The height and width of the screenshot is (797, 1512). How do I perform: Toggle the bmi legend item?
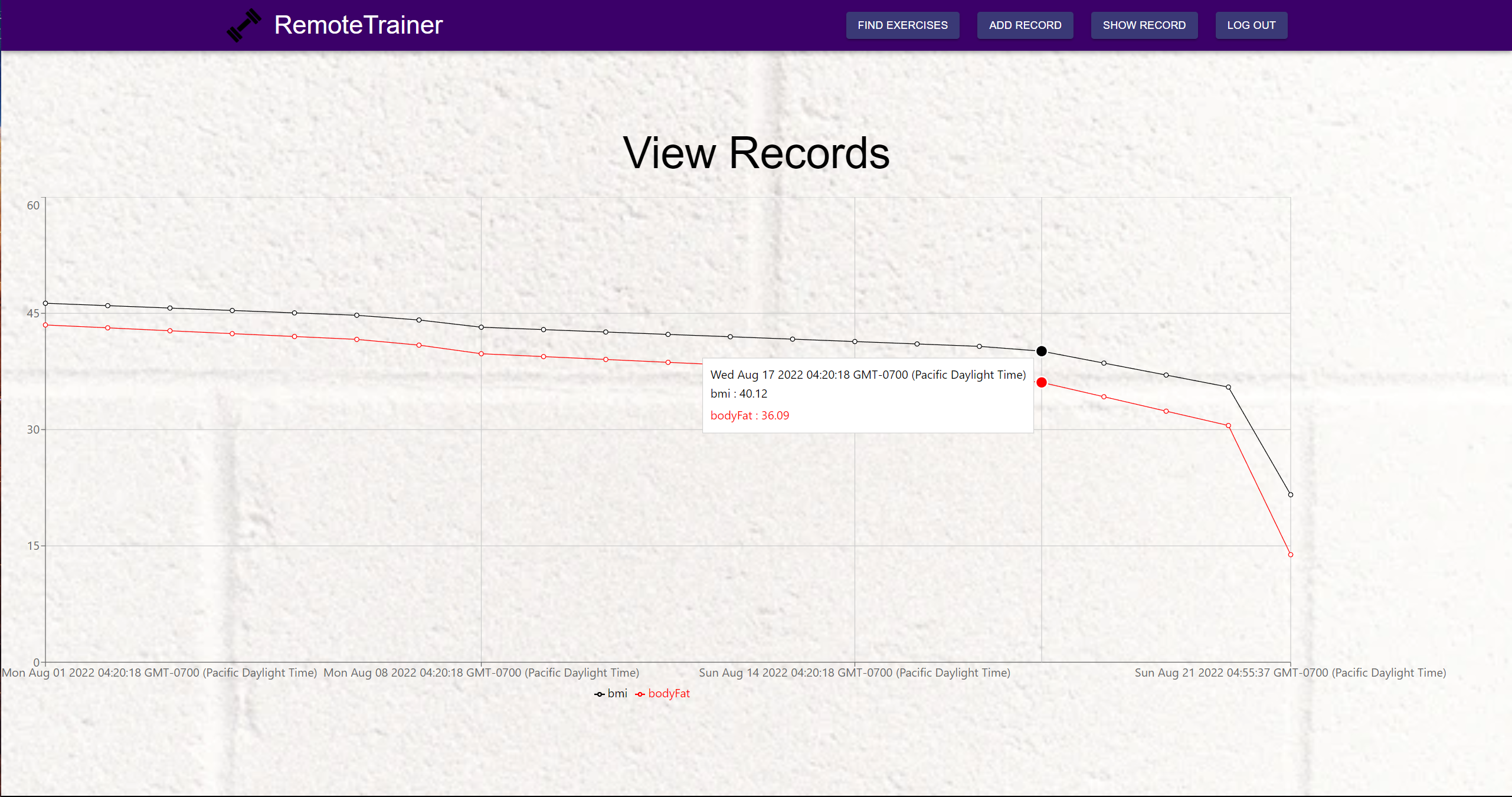tap(617, 694)
